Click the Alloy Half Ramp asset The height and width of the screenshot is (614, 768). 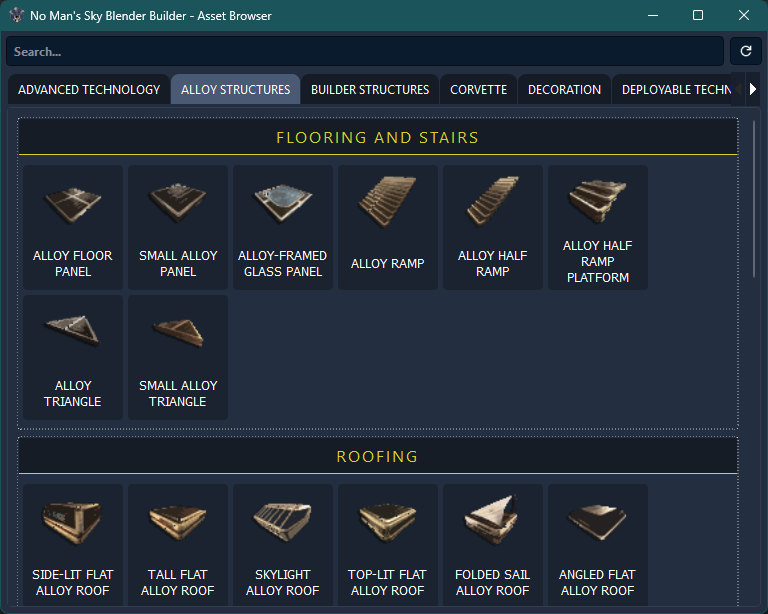pos(493,228)
